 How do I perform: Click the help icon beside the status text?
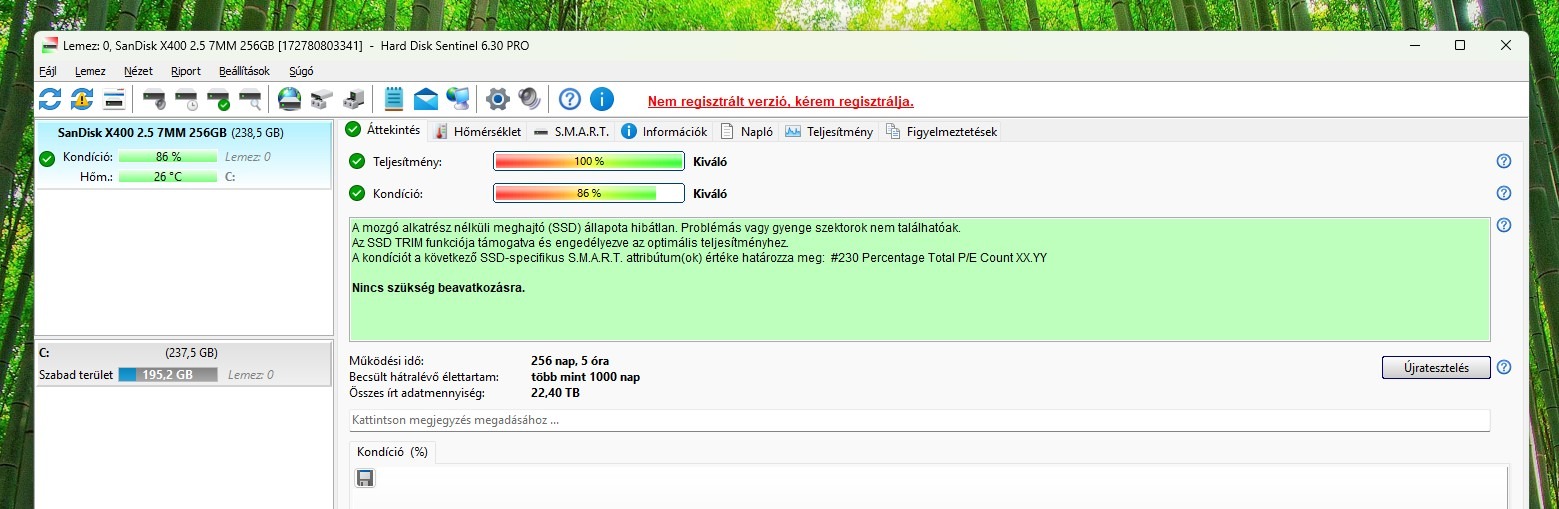point(1503,225)
